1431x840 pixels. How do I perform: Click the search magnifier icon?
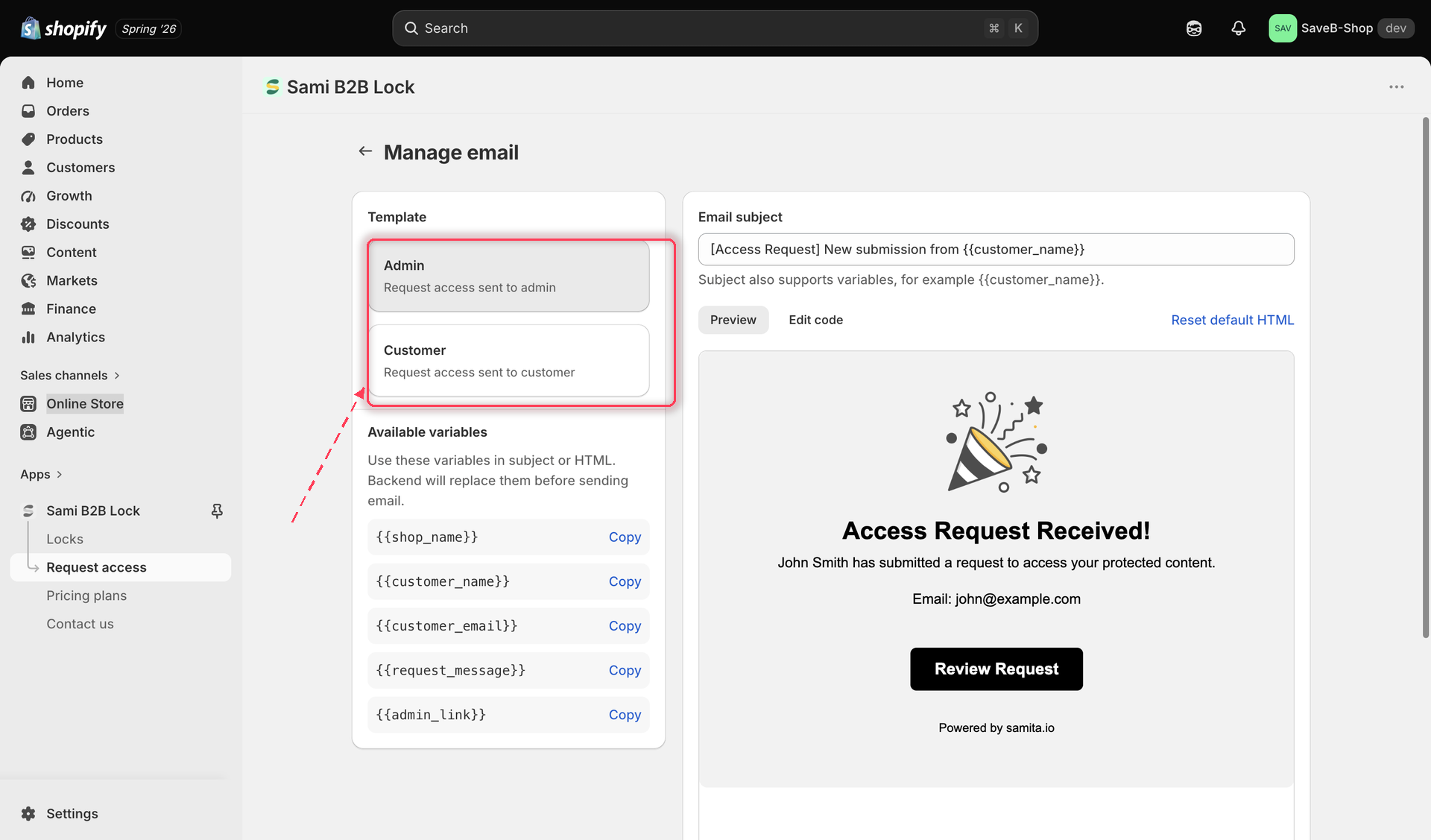pos(411,28)
